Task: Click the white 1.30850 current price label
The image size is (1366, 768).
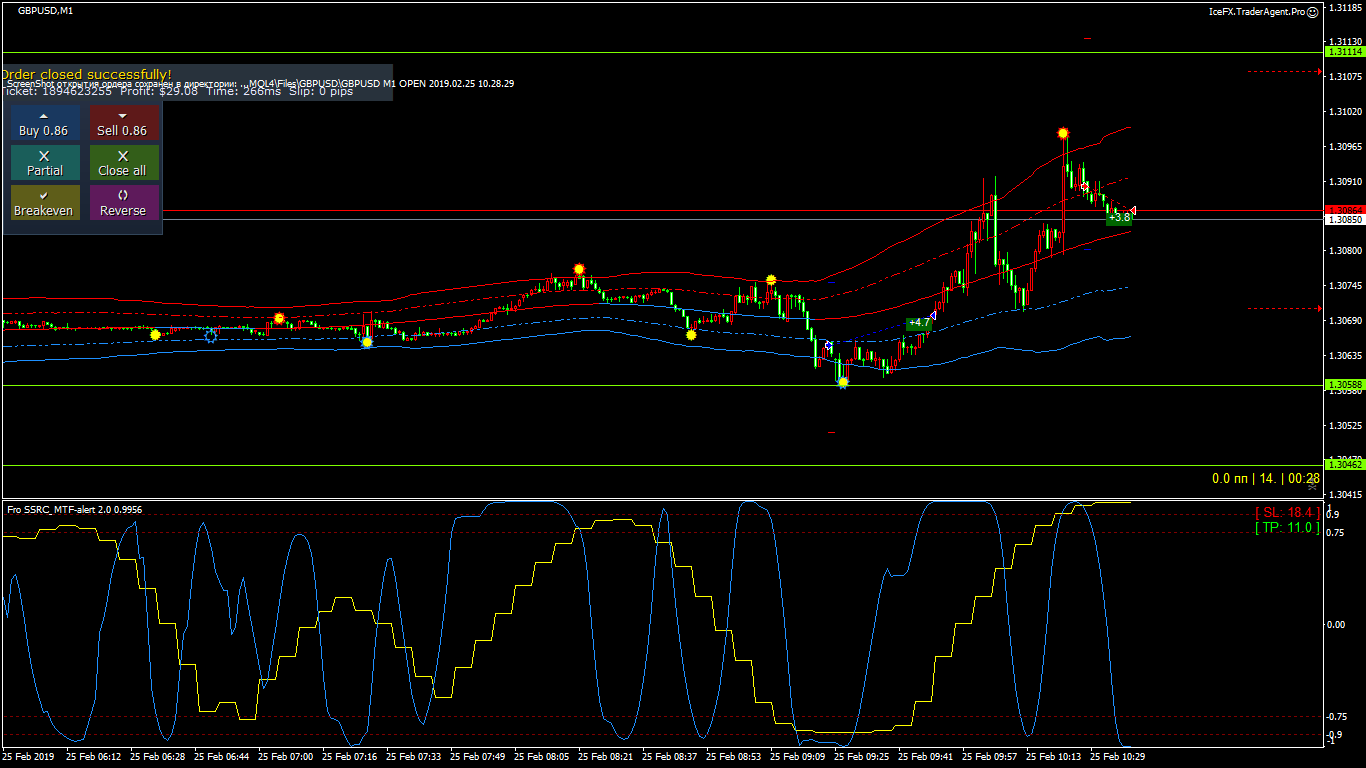Action: [x=1344, y=218]
